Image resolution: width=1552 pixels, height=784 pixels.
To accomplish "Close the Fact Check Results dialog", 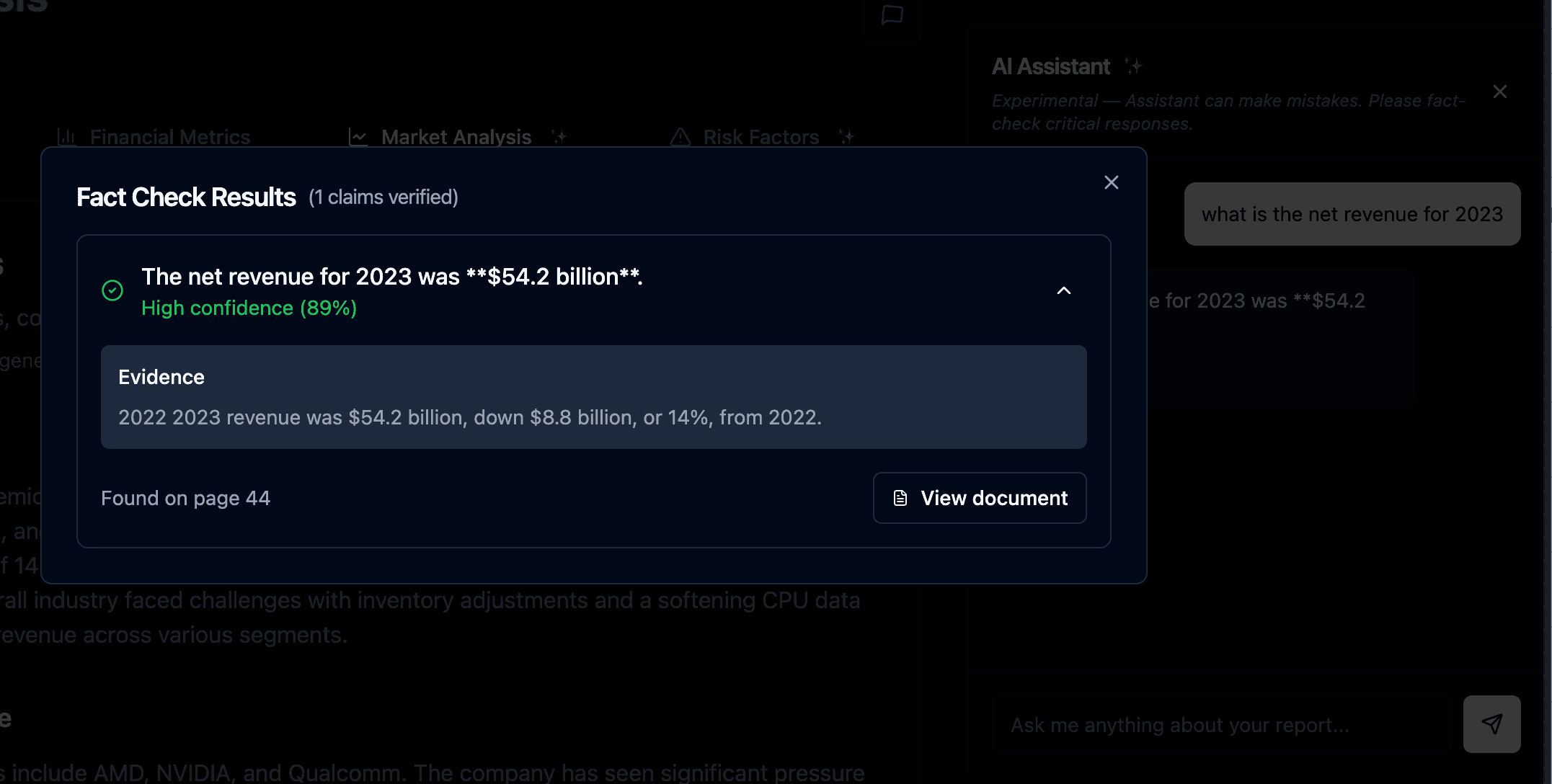I will tap(1111, 182).
